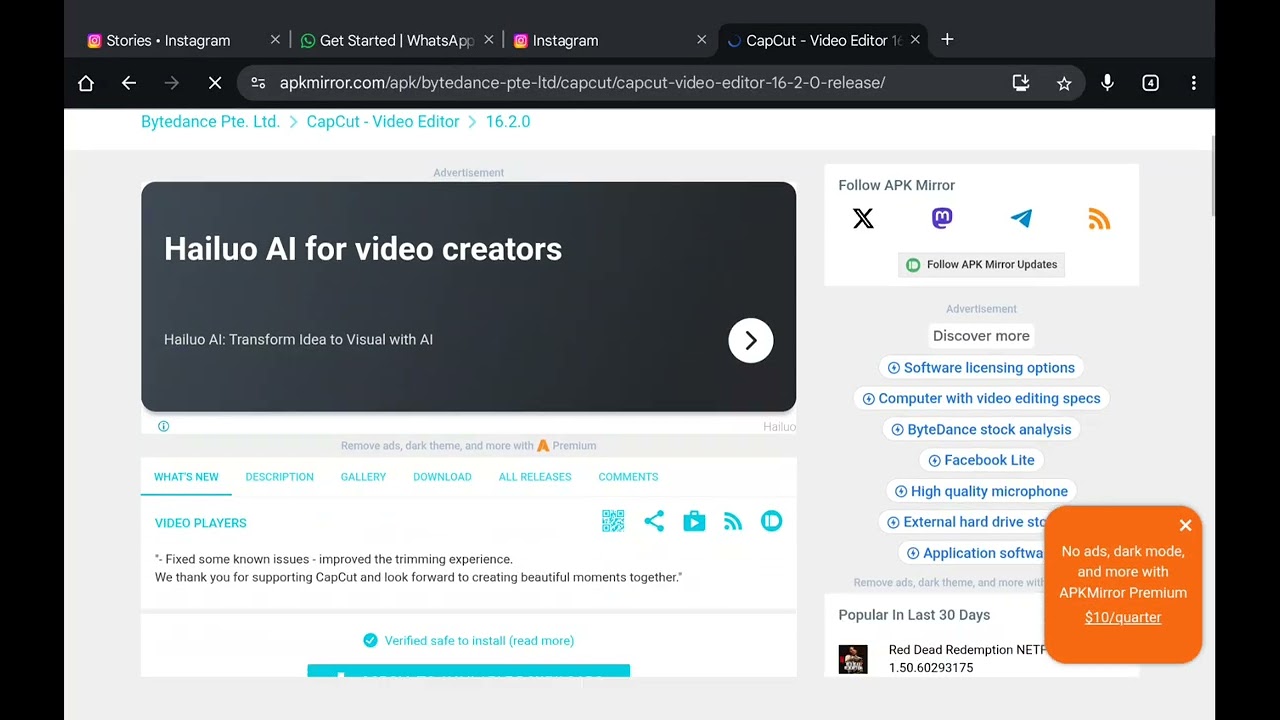
Task: Go back using the back arrow
Action: pos(129,83)
